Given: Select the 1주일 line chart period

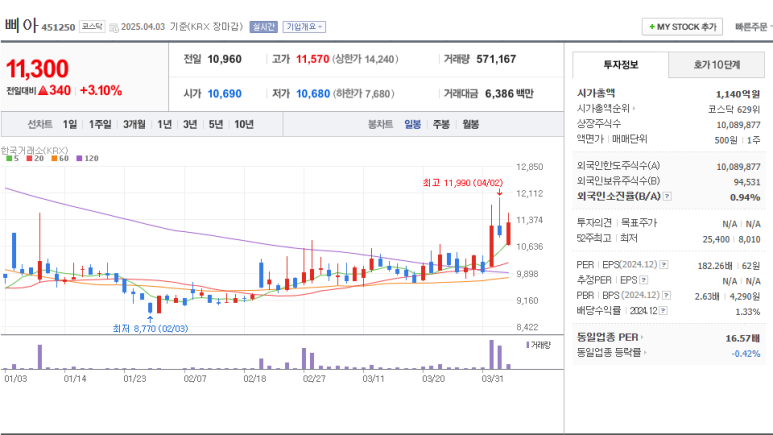Looking at the screenshot, I should [x=100, y=124].
